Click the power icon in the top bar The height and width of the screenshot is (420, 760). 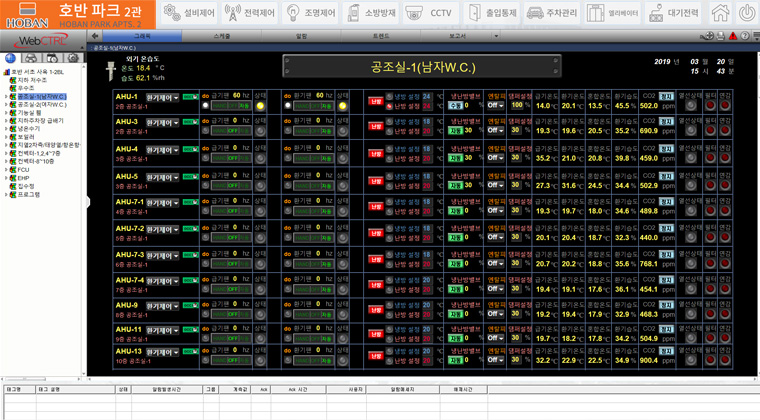pyautogui.click(x=747, y=13)
